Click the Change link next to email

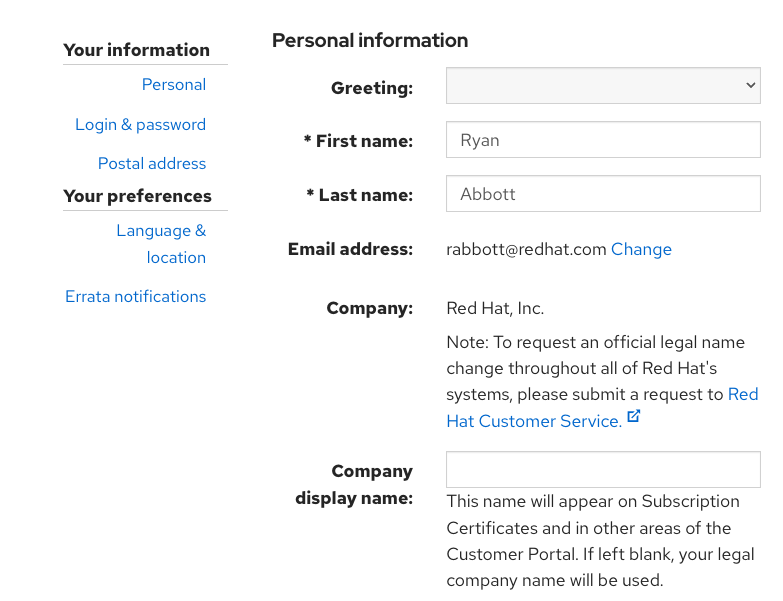(x=641, y=250)
